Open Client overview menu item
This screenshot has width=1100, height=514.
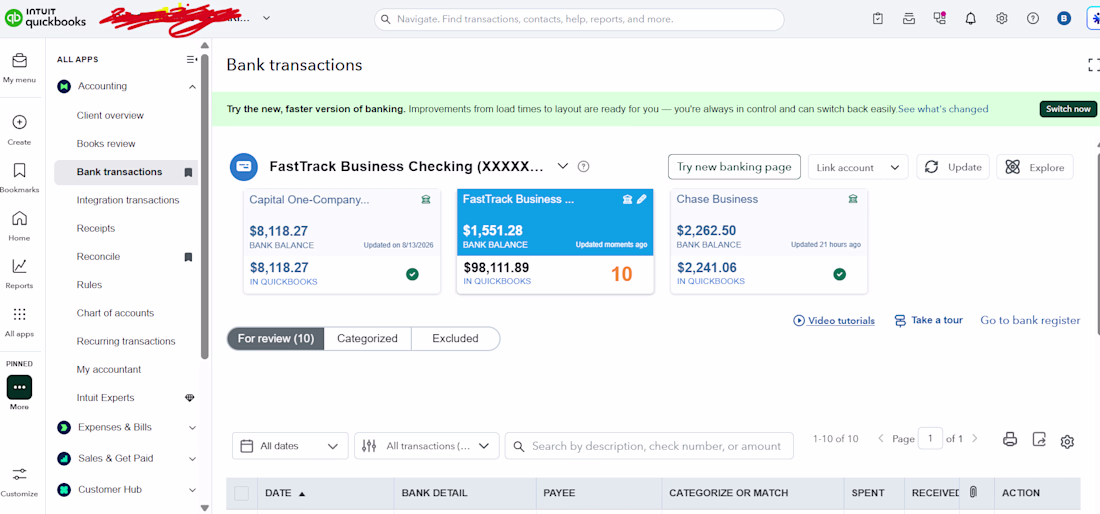pyautogui.click(x=110, y=115)
